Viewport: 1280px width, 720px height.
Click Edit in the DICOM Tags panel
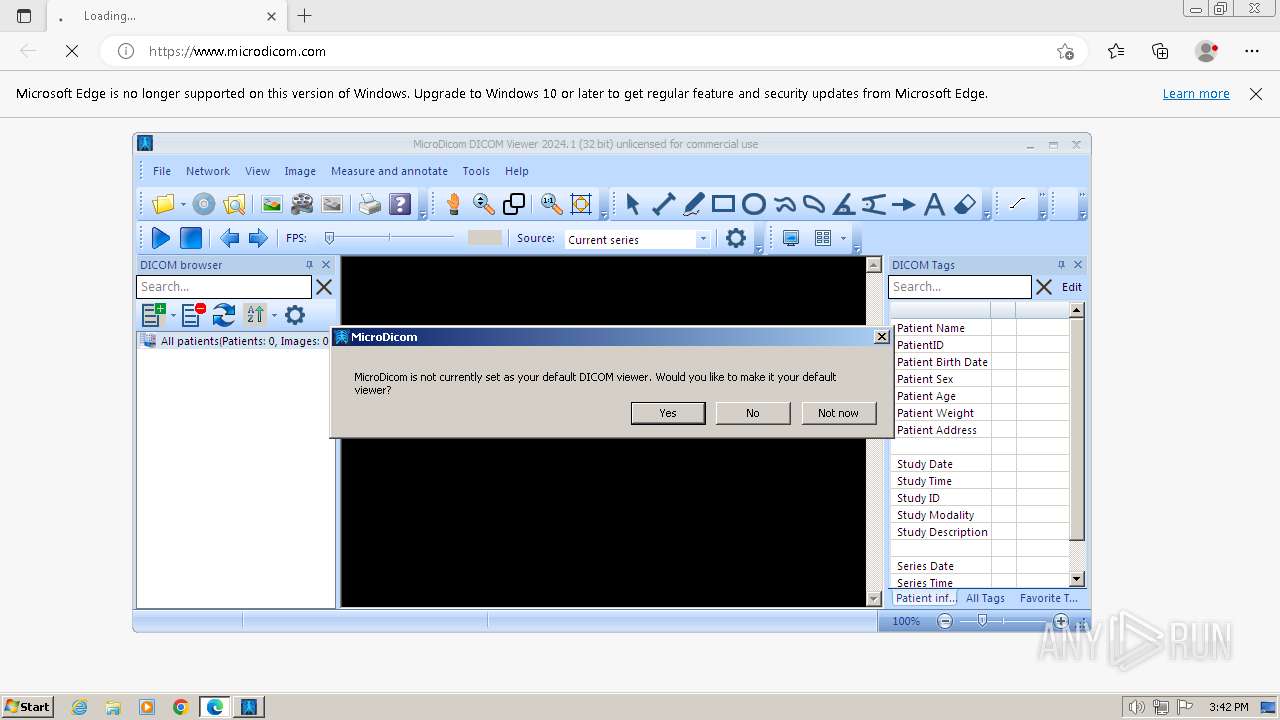point(1072,287)
